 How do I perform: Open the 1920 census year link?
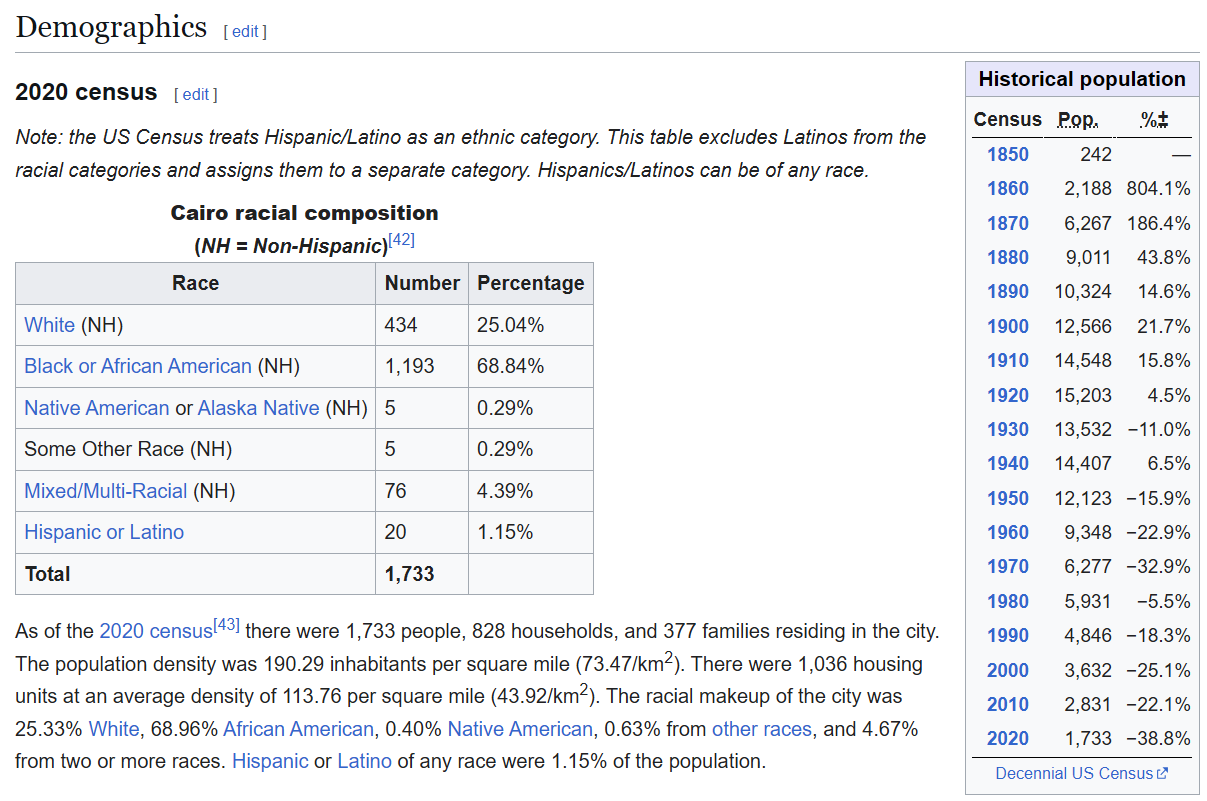pos(1008,395)
